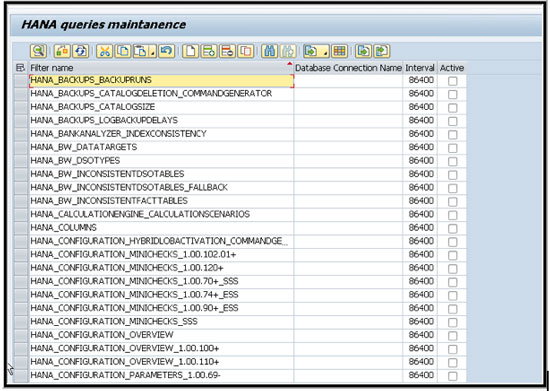The width and height of the screenshot is (550, 391).
Task: Click the Database Connection Name column header
Action: [348, 68]
